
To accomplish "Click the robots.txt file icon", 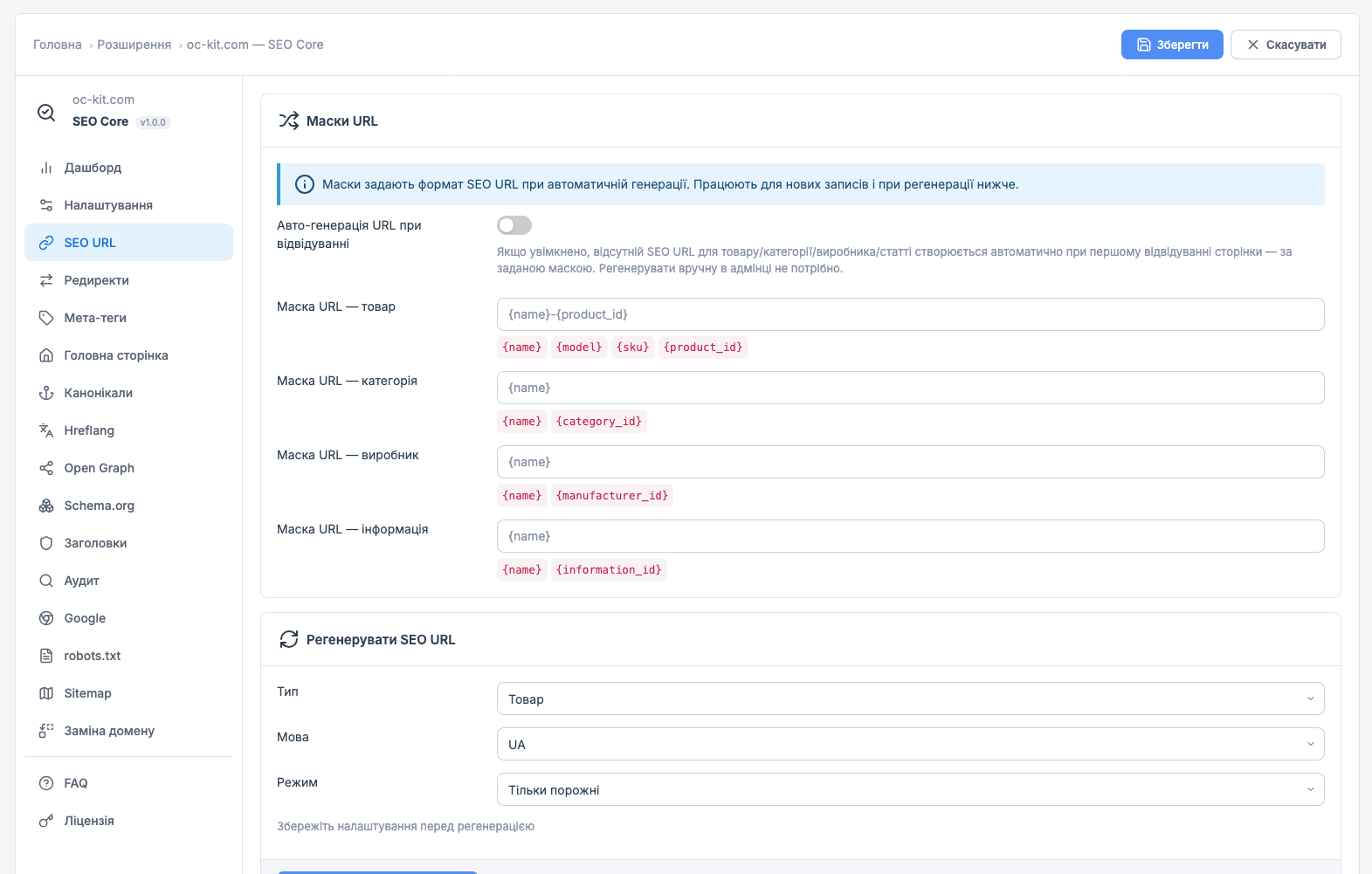I will pos(46,656).
